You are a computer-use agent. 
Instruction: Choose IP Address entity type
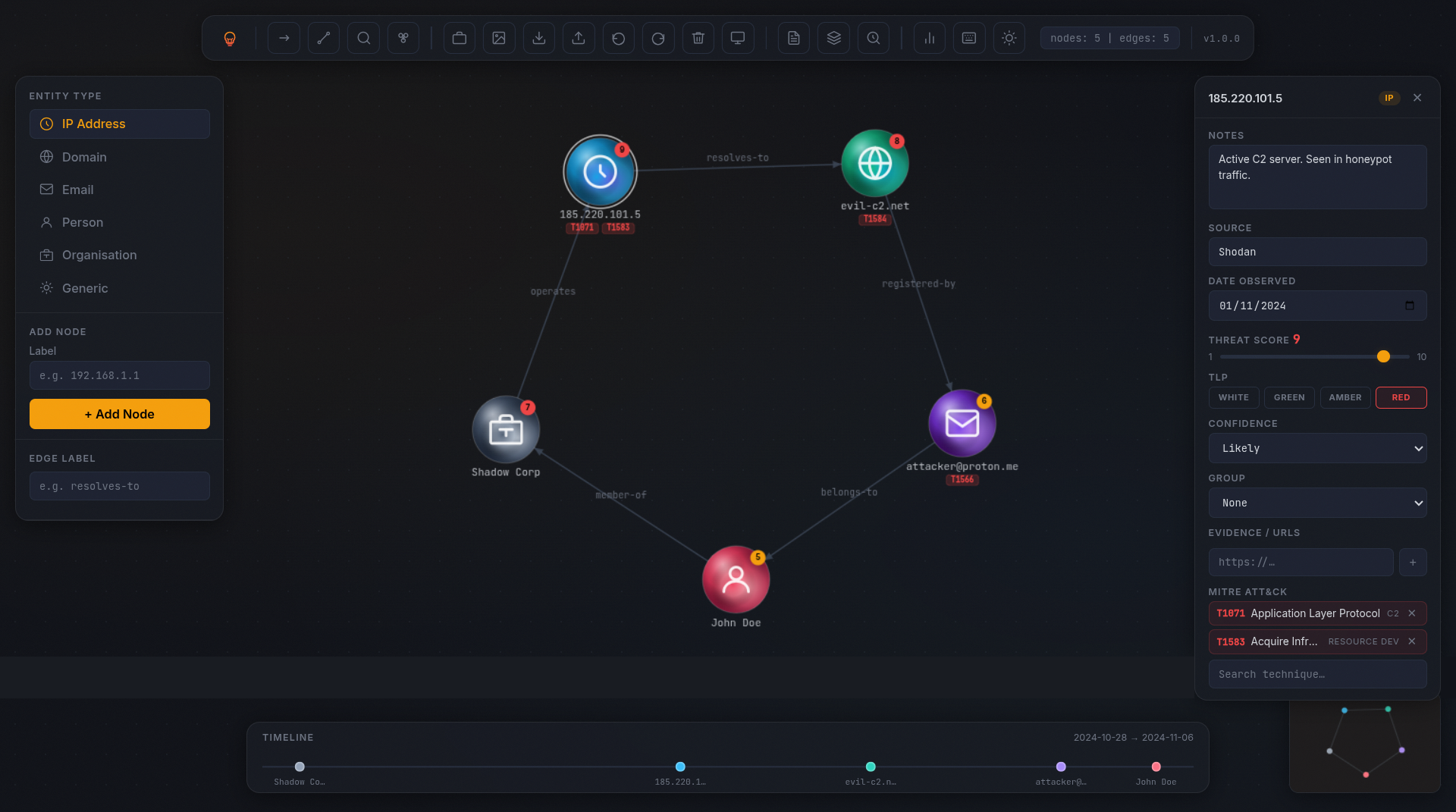(120, 124)
